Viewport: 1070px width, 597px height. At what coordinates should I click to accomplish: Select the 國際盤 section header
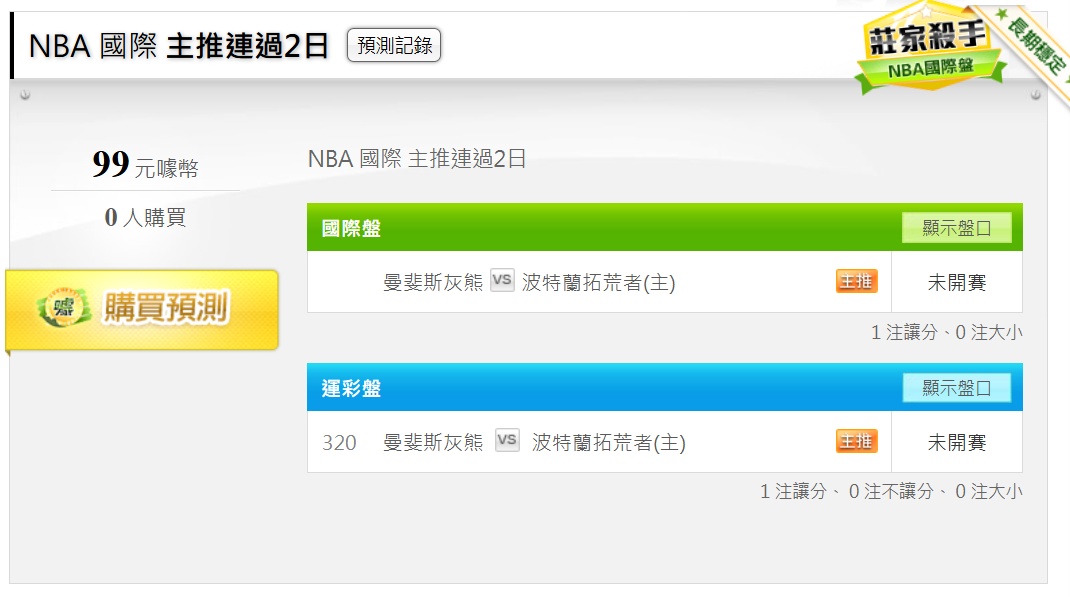664,227
